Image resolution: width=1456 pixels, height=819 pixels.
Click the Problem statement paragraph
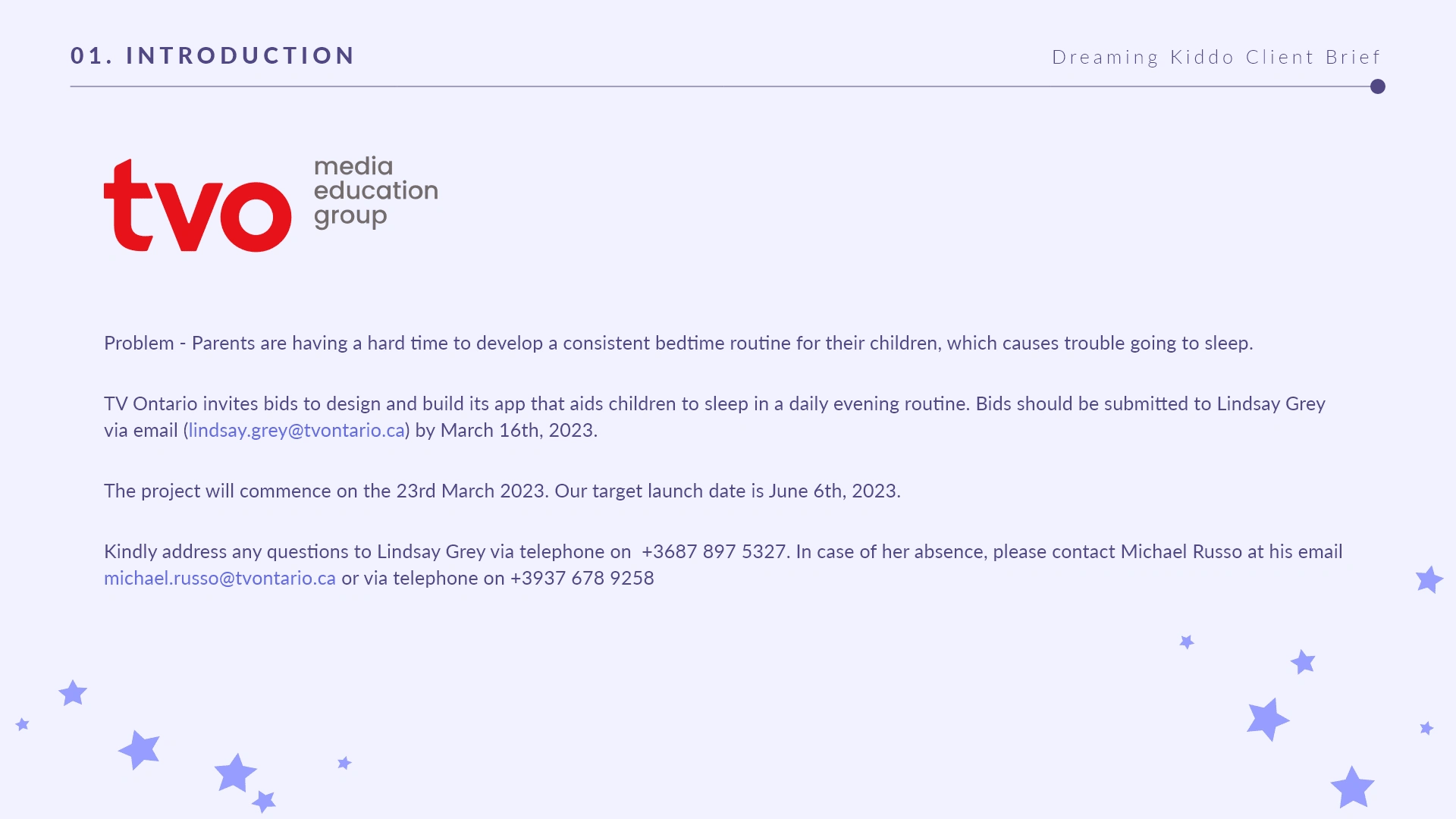point(679,344)
